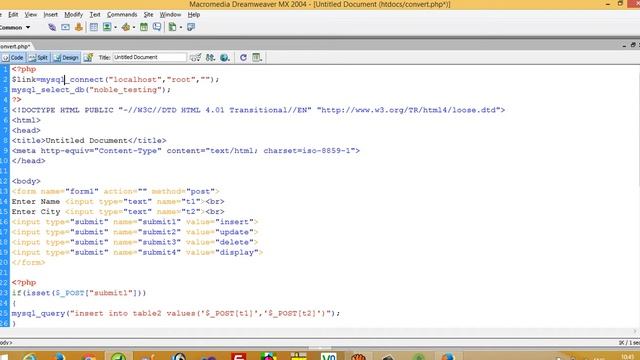
Task: Refresh the Design view
Action: (243, 58)
